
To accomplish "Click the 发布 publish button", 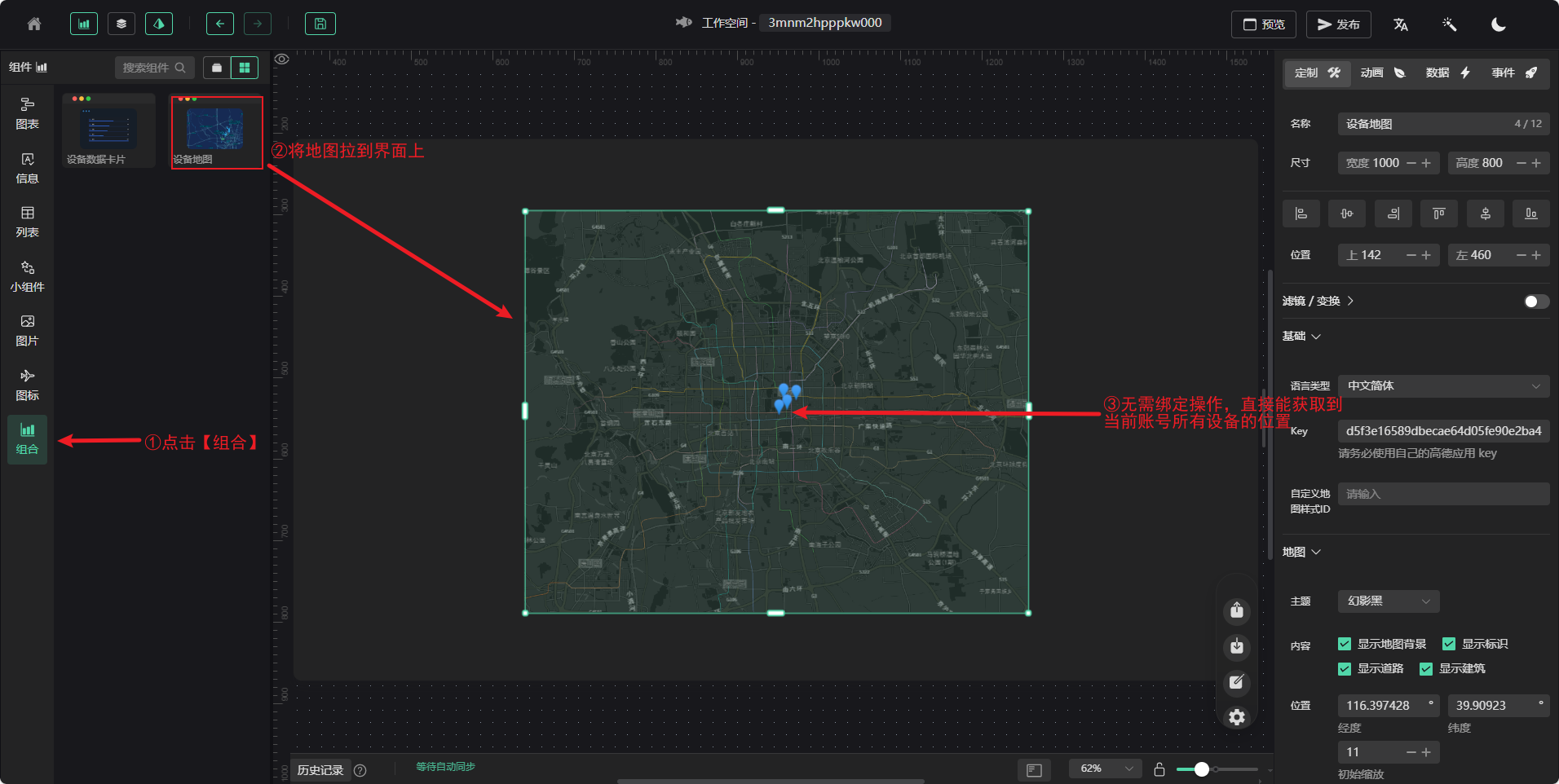I will pyautogui.click(x=1338, y=24).
